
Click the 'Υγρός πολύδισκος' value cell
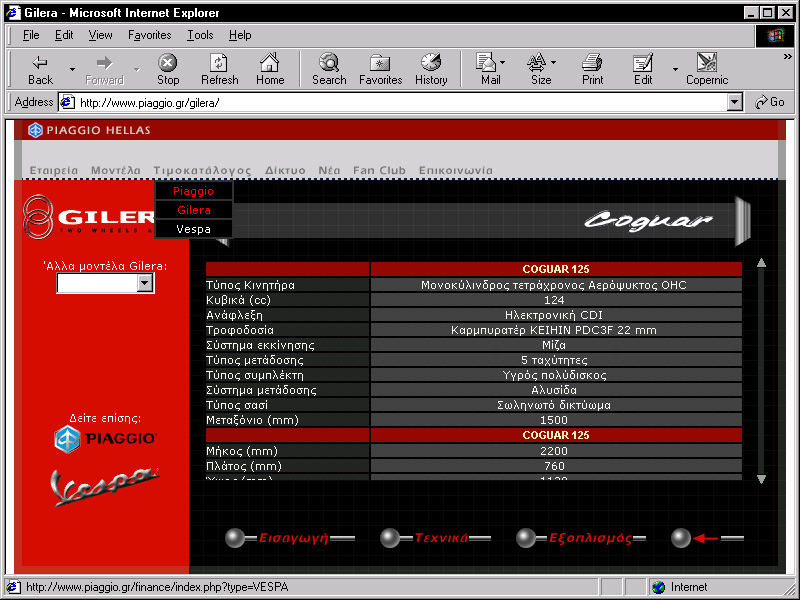pos(554,376)
